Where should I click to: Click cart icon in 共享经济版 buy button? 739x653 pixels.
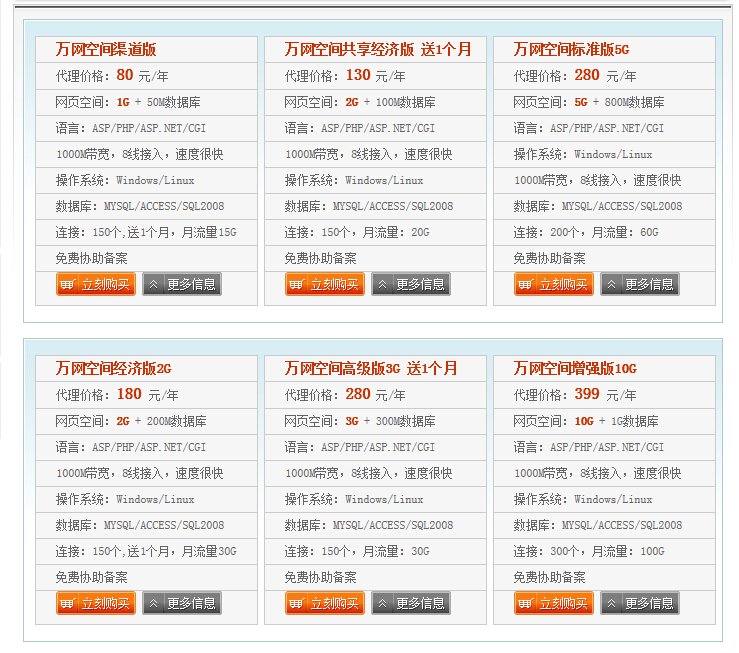[297, 284]
